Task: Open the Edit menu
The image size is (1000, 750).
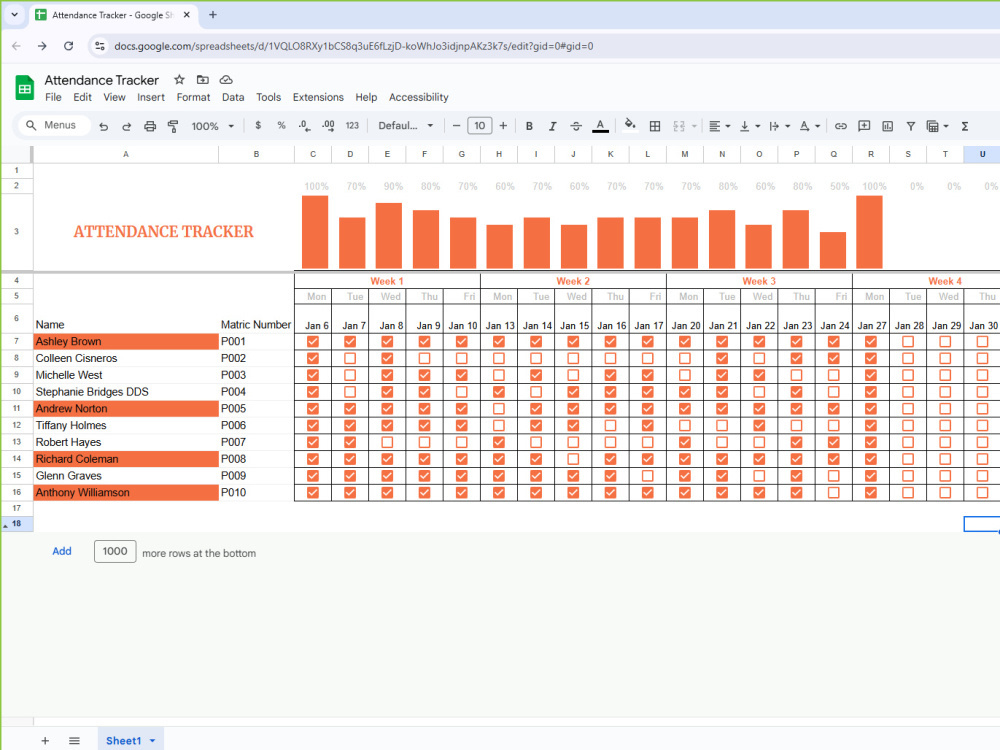Action: point(82,97)
